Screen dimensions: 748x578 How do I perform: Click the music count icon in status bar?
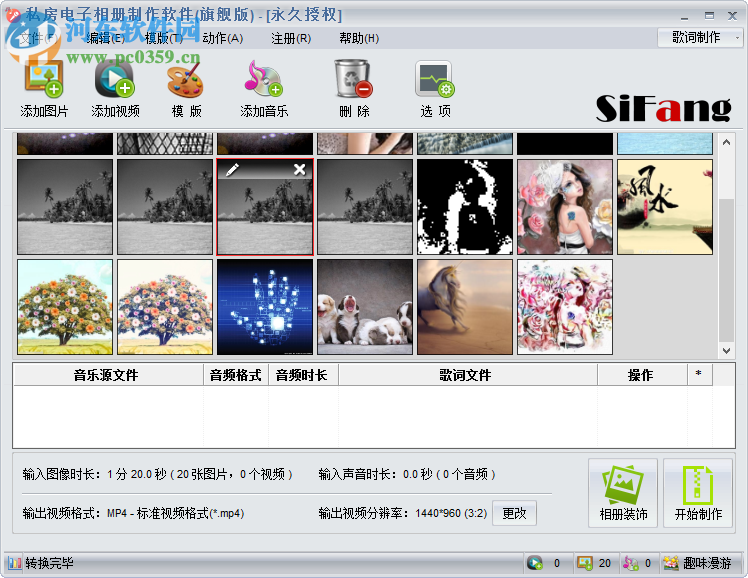tap(630, 563)
